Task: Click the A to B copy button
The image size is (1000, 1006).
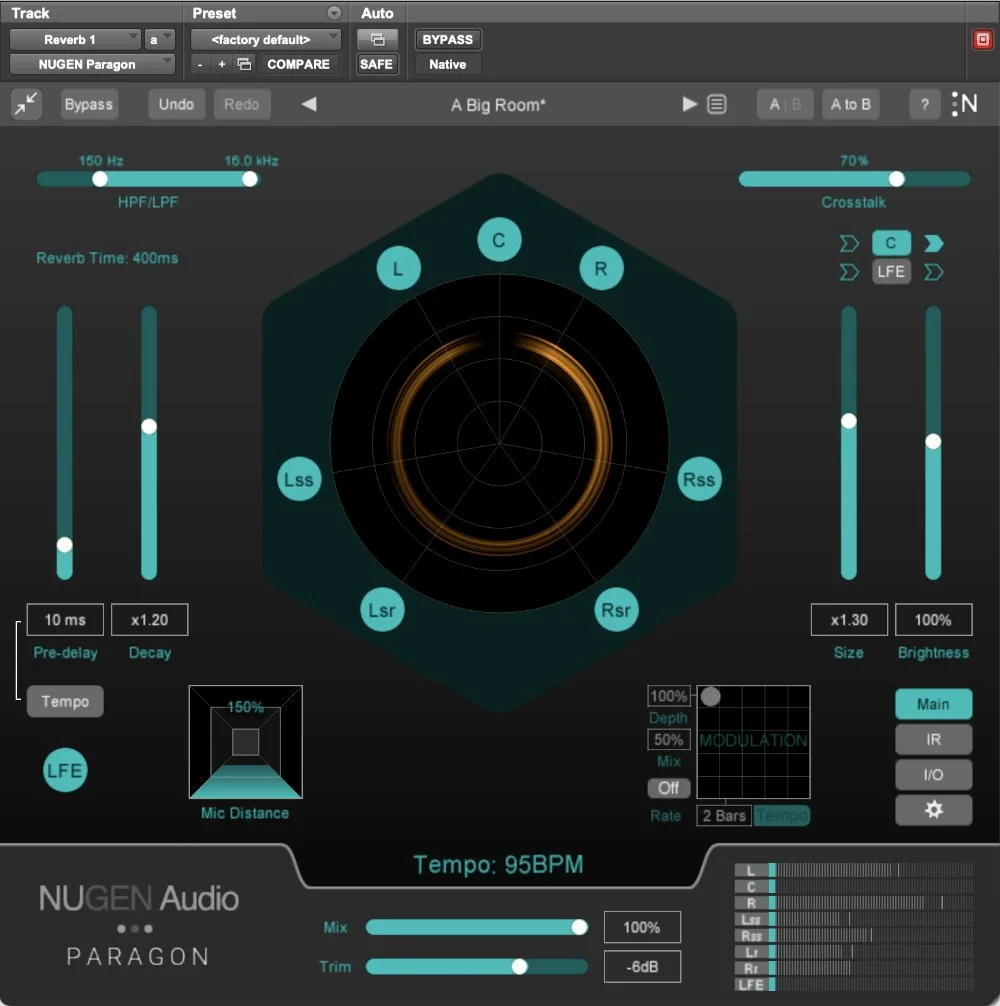Action: tap(851, 104)
